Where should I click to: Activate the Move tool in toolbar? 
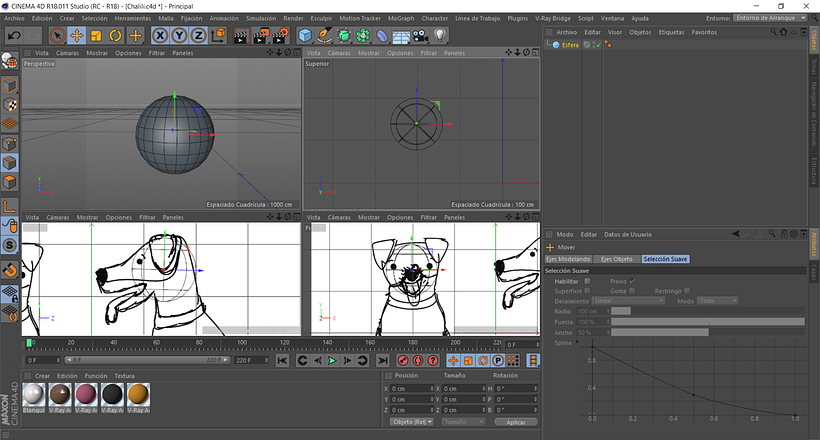(x=77, y=36)
